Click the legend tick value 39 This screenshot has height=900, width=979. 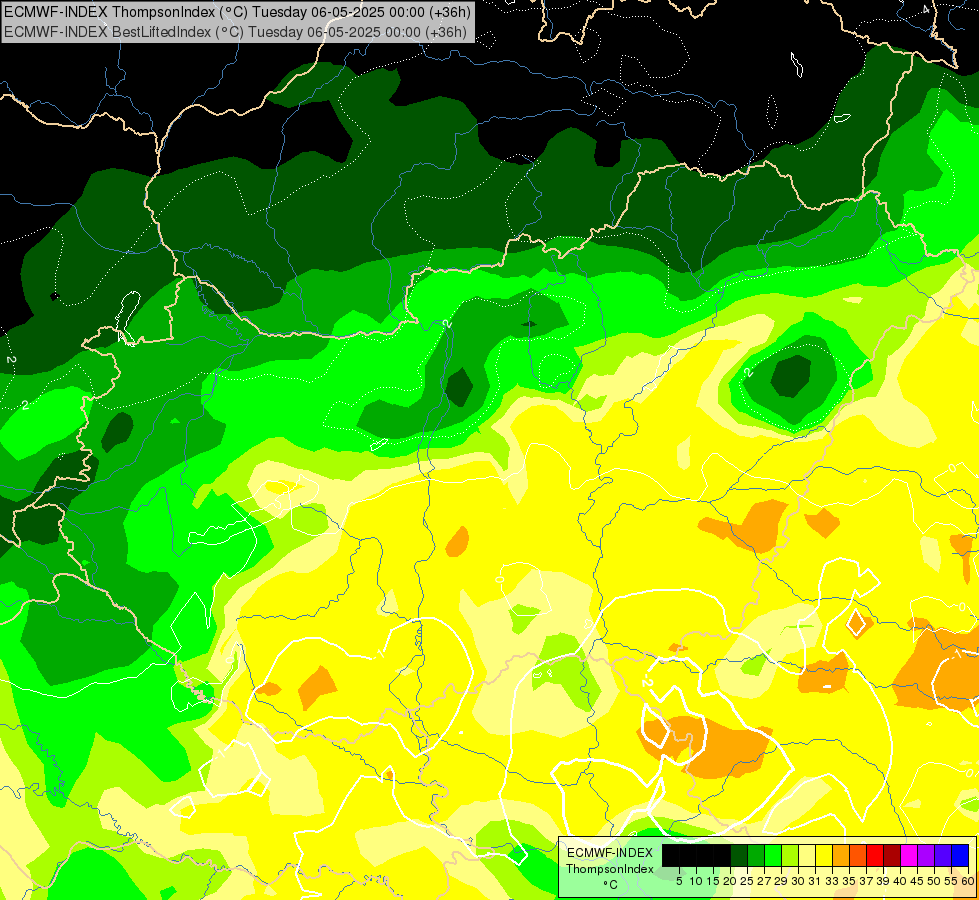click(x=883, y=881)
